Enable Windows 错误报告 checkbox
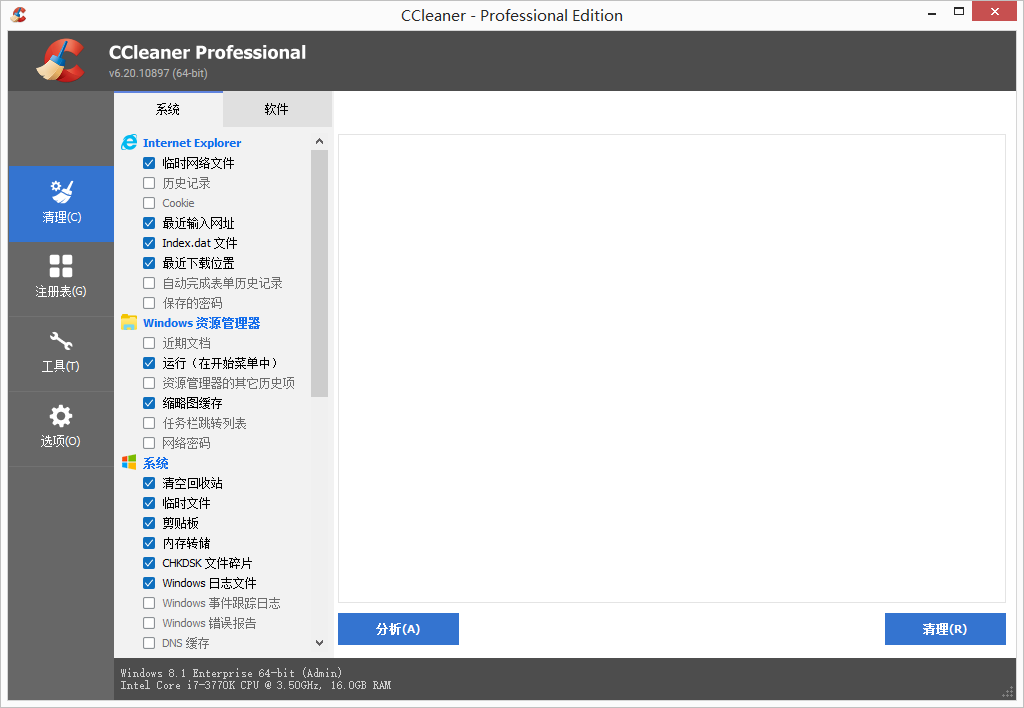The width and height of the screenshot is (1024, 708). coord(149,623)
